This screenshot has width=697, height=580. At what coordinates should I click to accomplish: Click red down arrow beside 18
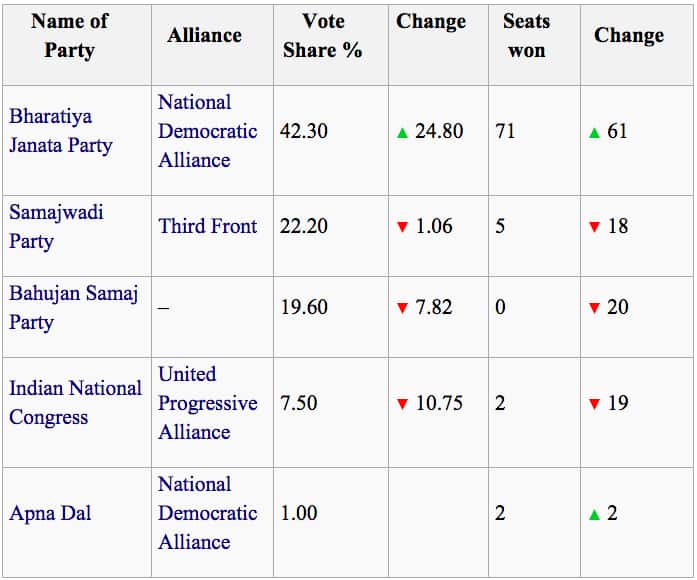click(x=594, y=227)
